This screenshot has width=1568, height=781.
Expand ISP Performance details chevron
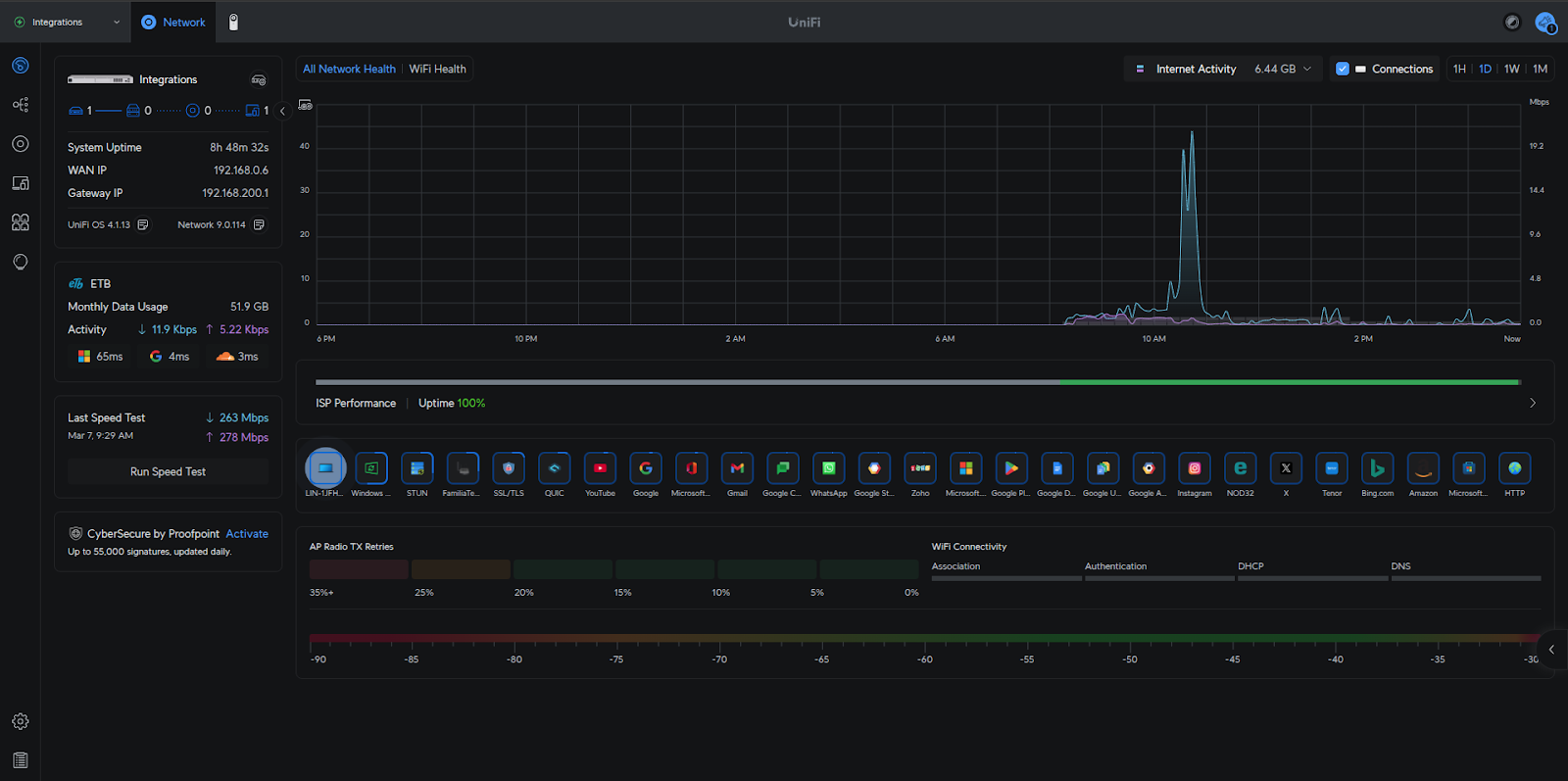point(1533,403)
